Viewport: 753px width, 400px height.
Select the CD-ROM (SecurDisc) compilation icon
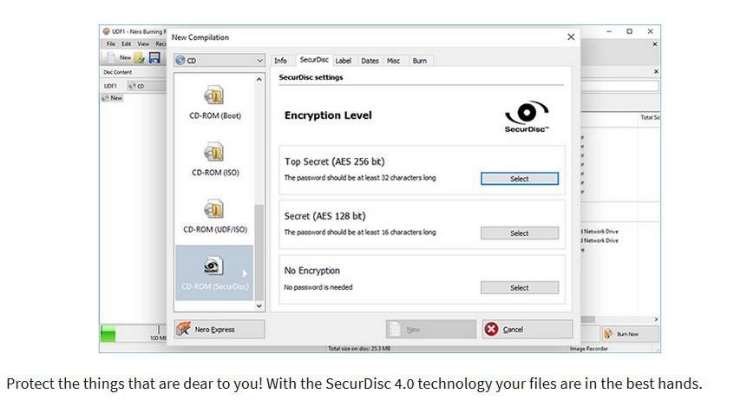coord(213,266)
